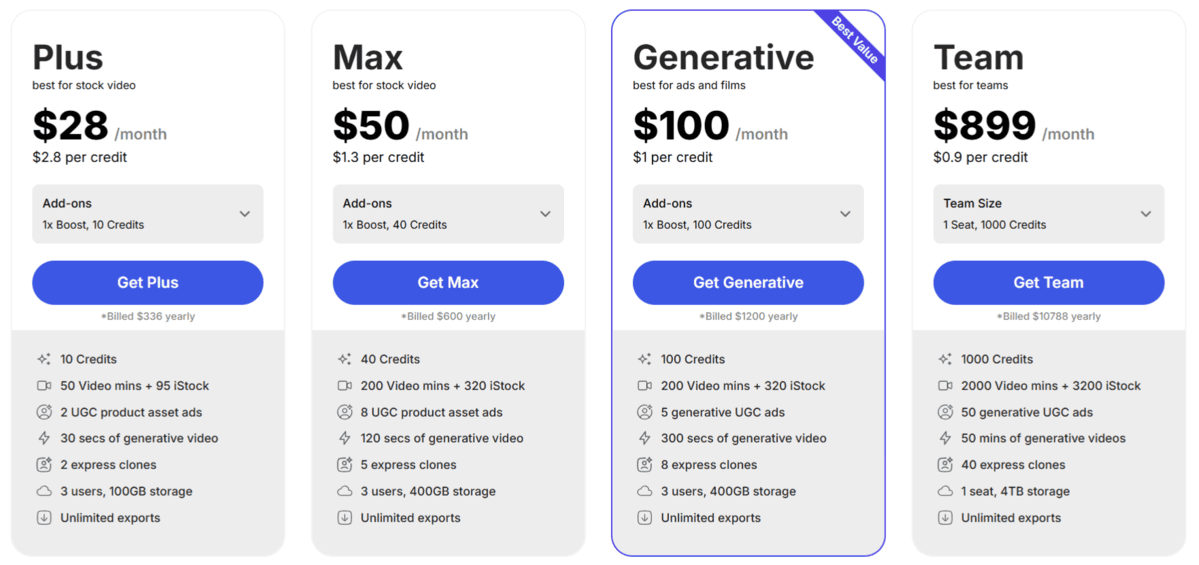The width and height of the screenshot is (1199, 565).
Task: Click the sparkle credits icon in Team plan
Action: tap(945, 359)
